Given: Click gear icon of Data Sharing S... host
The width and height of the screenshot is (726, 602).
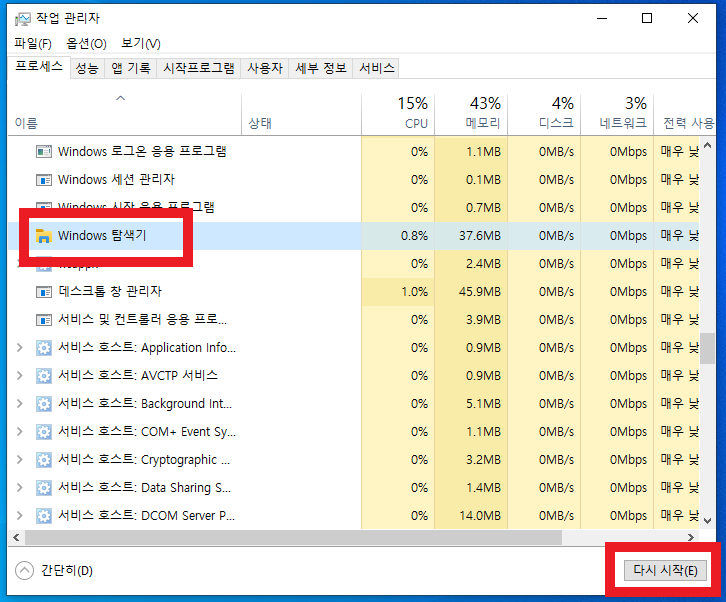Looking at the screenshot, I should point(44,488).
